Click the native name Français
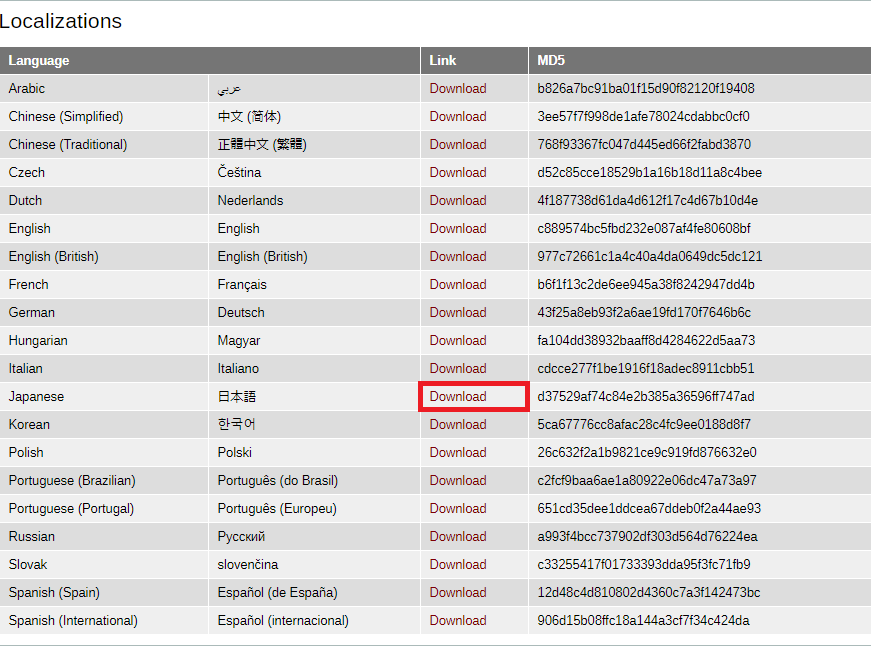This screenshot has width=871, height=646. tap(242, 284)
